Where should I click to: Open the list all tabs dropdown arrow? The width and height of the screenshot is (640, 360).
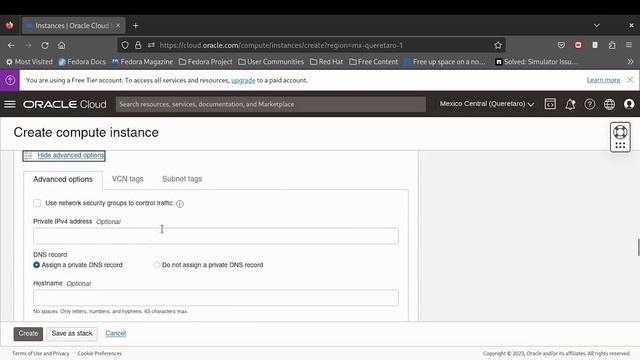[x=597, y=26]
